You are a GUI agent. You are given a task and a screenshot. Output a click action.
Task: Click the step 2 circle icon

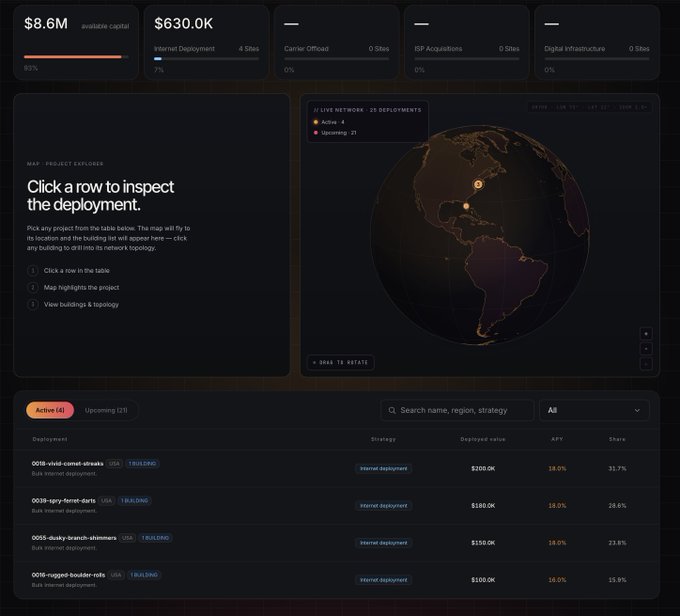point(33,288)
